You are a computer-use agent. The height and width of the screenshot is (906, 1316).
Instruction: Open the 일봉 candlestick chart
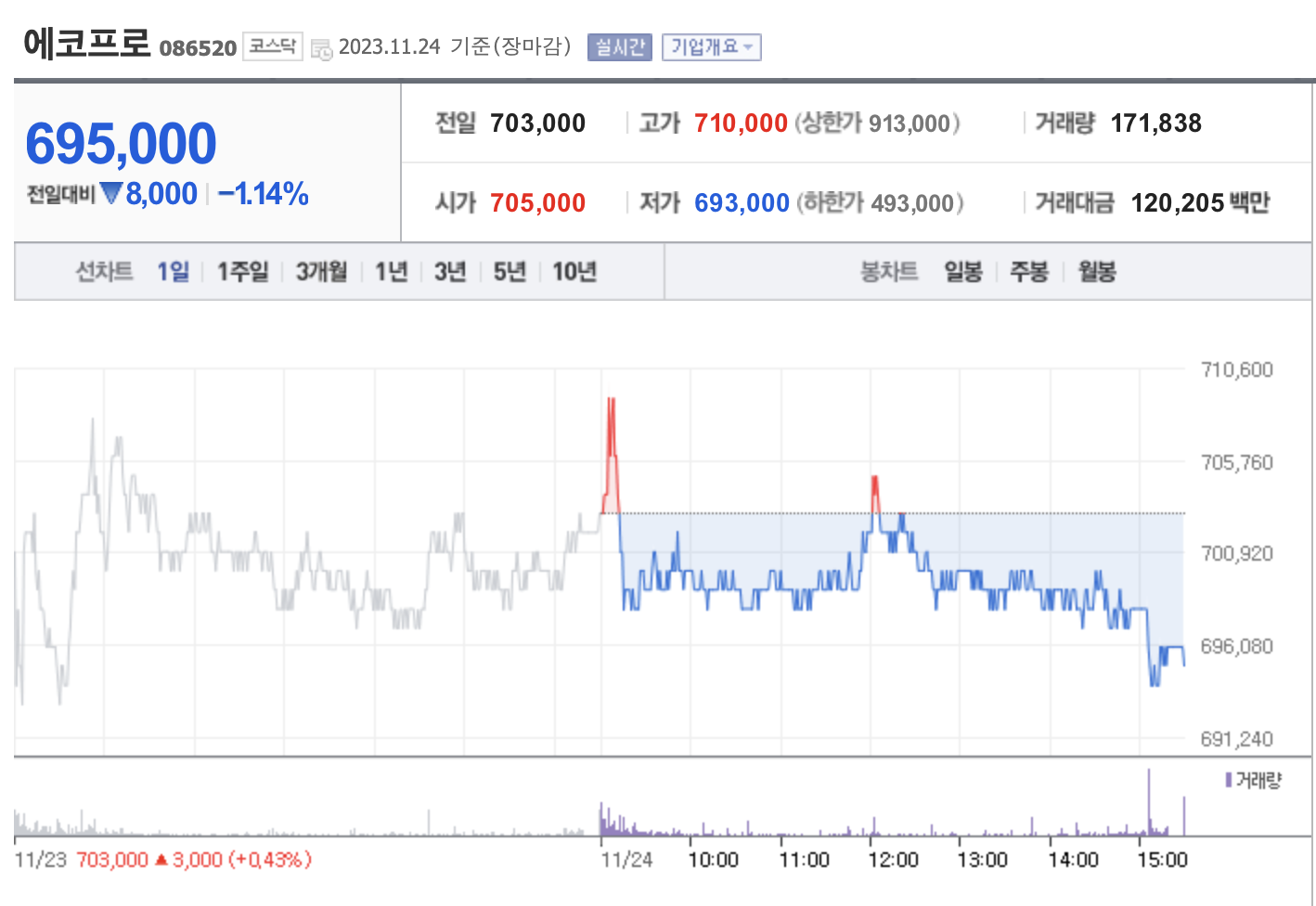pyautogui.click(x=963, y=271)
